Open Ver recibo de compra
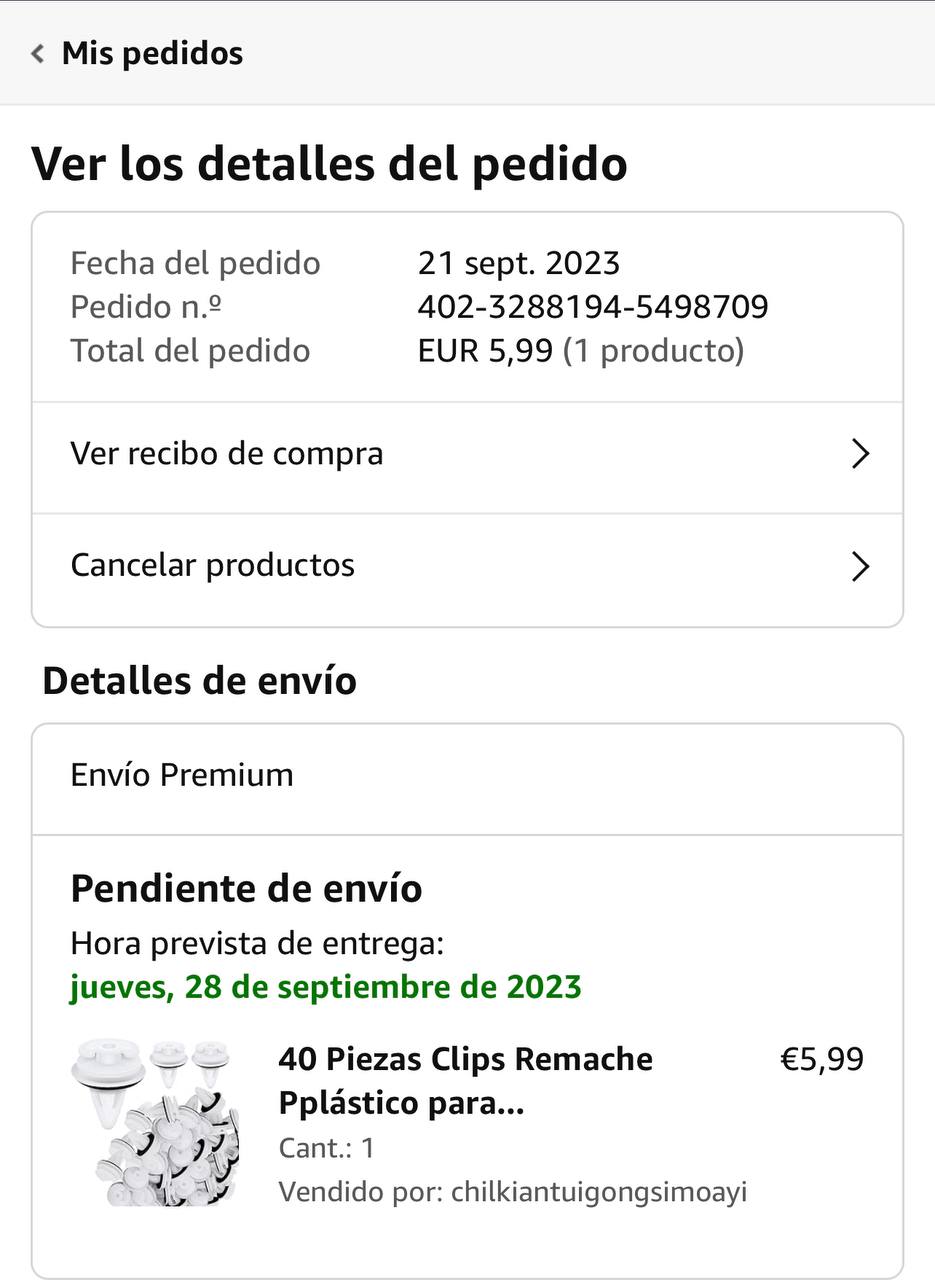Image resolution: width=935 pixels, height=1280 pixels. click(x=227, y=454)
